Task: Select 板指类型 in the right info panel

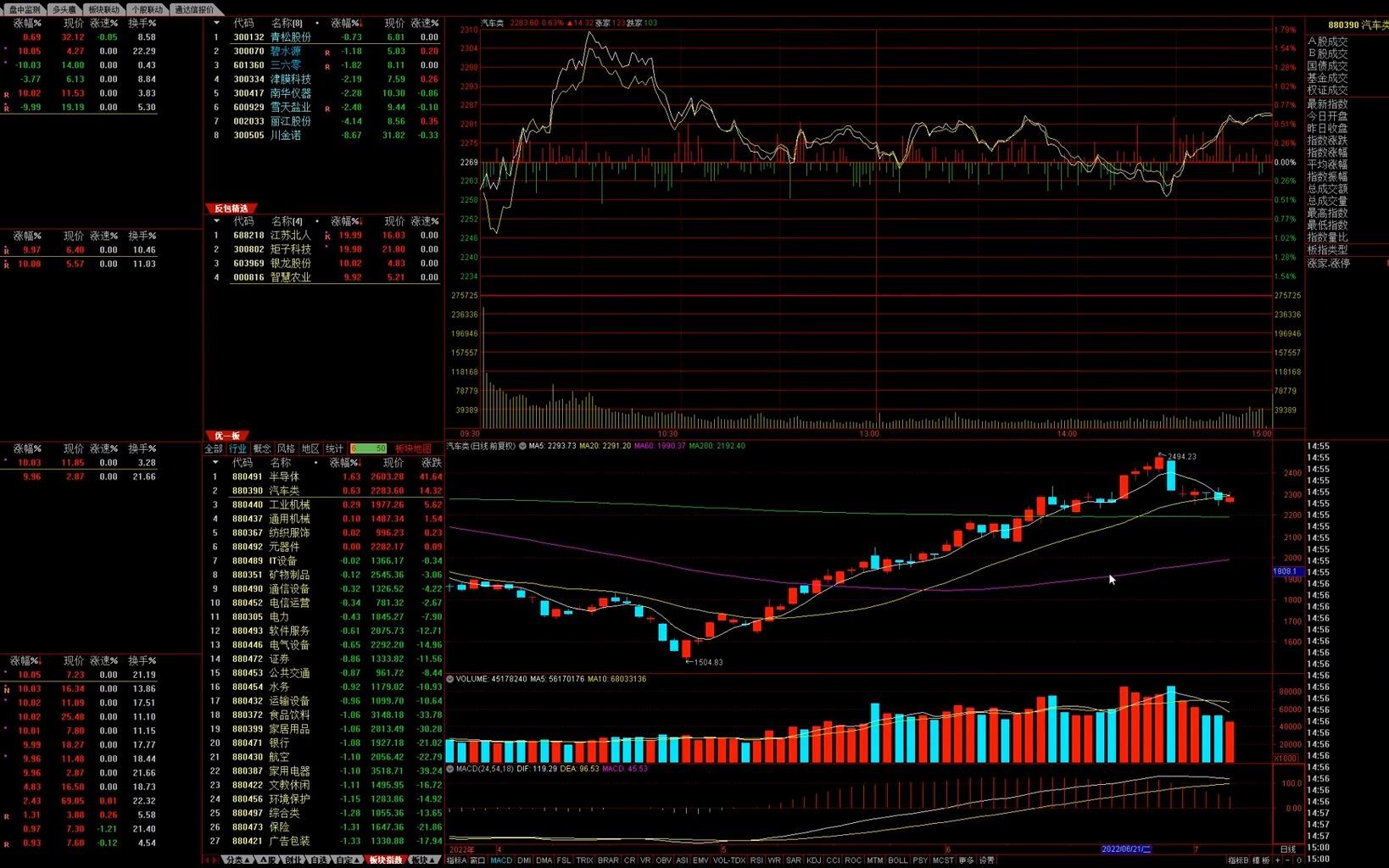Action: [x=1327, y=250]
